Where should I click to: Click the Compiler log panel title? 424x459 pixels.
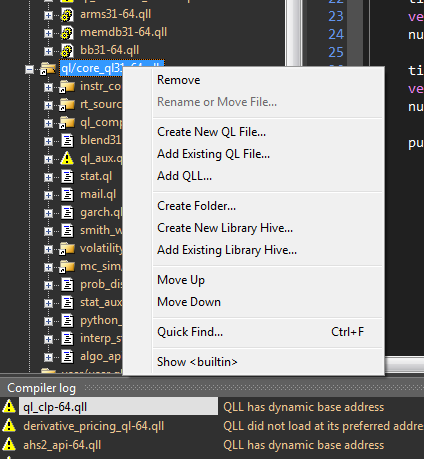42,388
